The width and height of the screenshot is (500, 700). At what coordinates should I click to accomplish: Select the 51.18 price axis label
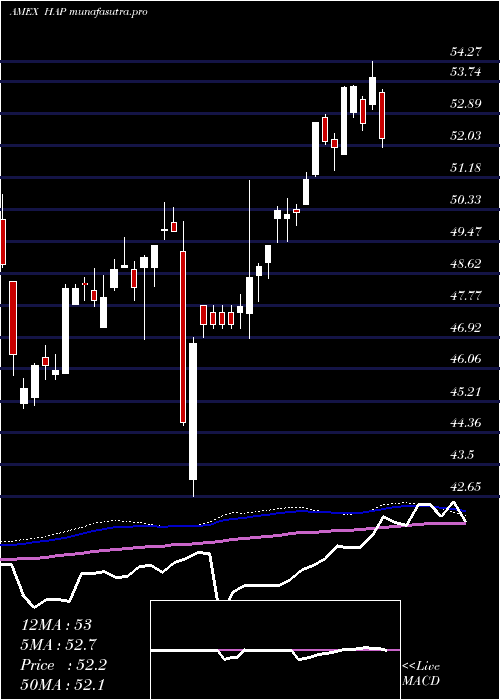(x=466, y=168)
